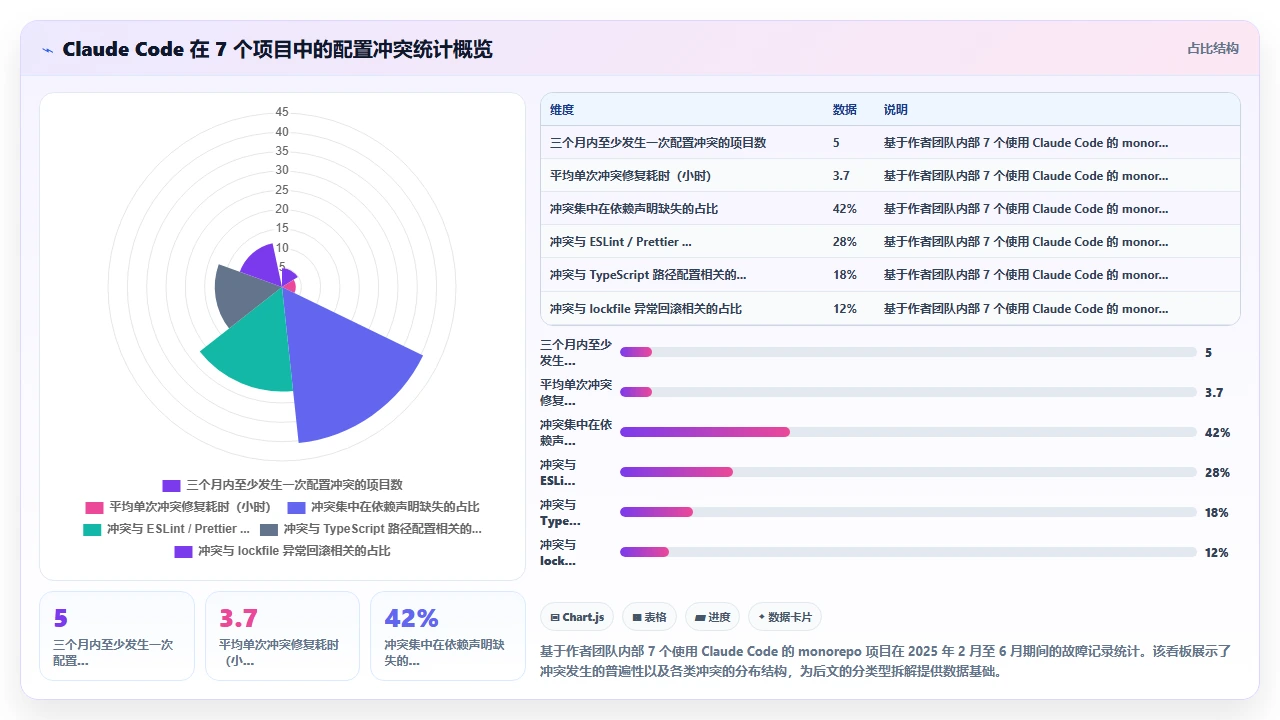The height and width of the screenshot is (720, 1280).
Task: Select table row 三个月内至少发生一次配置冲突的项目数
Action: [890, 143]
